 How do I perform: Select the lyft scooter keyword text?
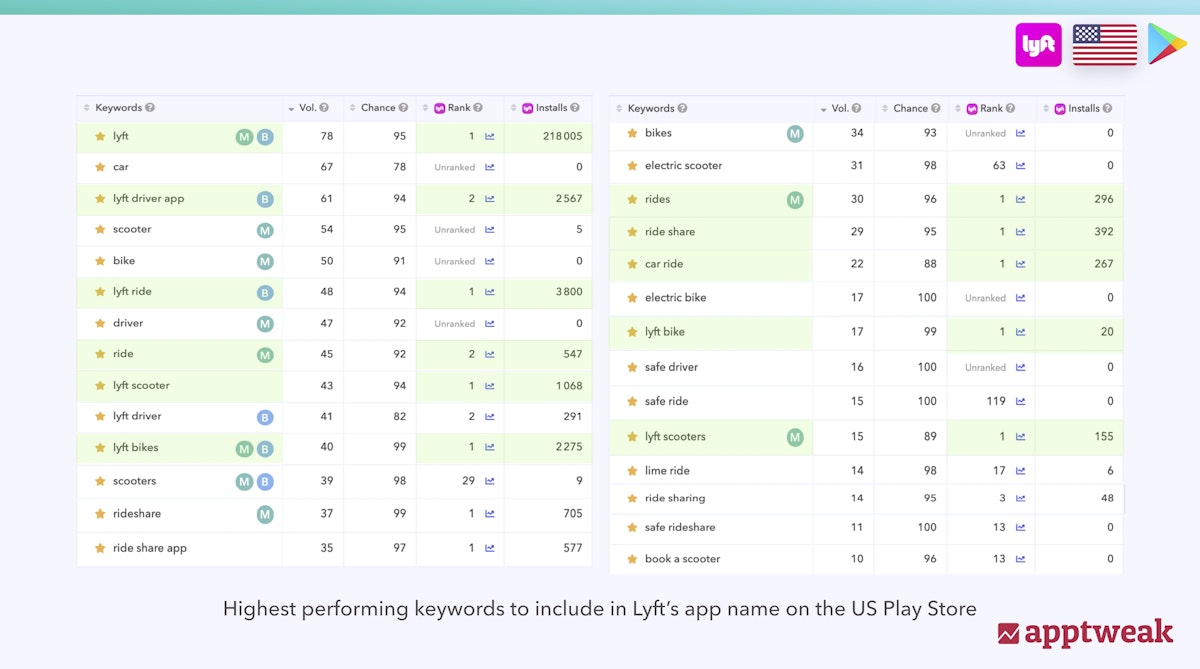tap(141, 386)
